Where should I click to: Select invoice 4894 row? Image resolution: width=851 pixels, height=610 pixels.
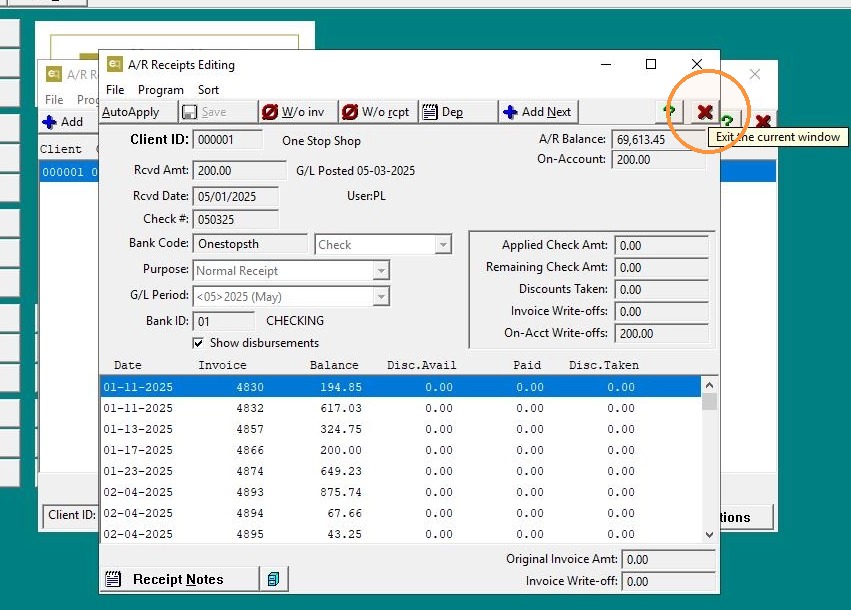click(401, 513)
